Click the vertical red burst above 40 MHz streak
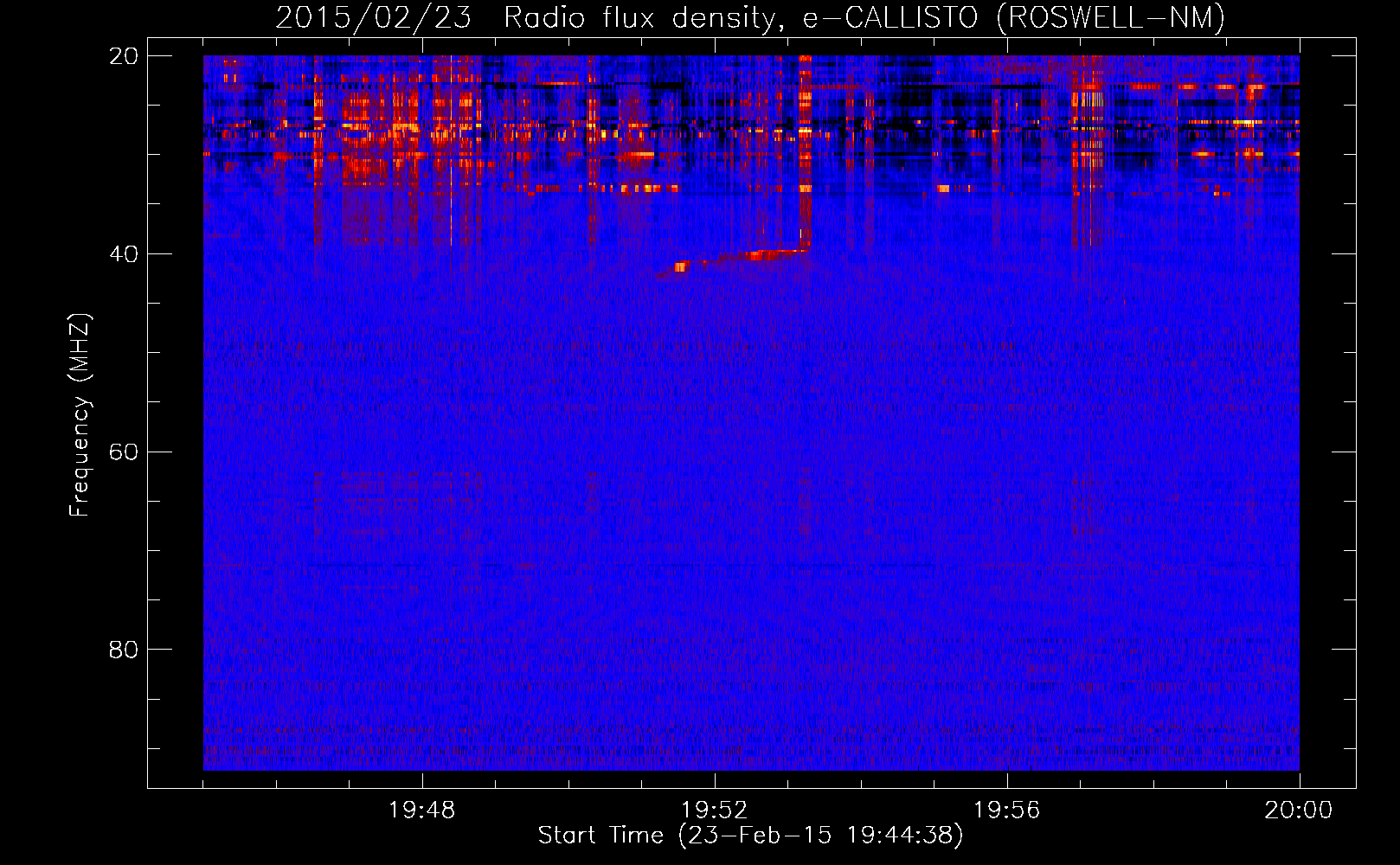 coord(806,152)
